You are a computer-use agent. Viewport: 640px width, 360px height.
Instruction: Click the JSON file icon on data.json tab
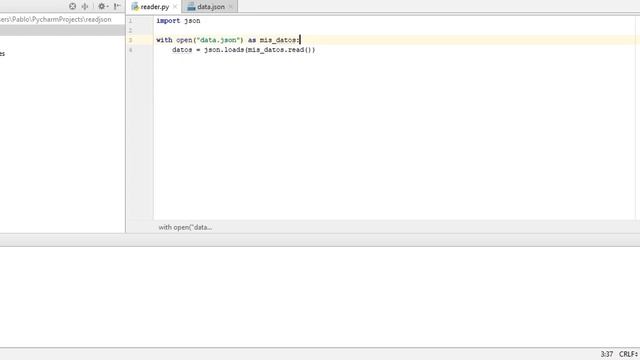point(191,7)
